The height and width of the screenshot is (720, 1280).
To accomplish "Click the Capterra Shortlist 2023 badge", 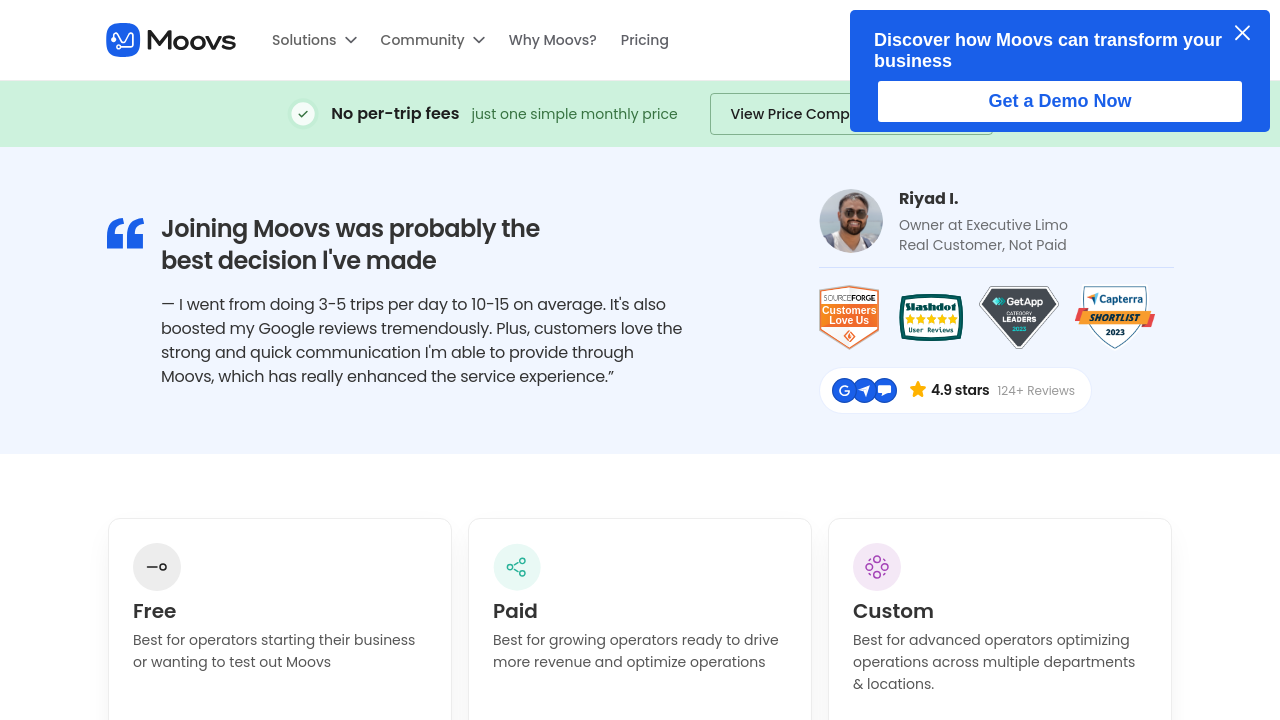I will point(1115,317).
